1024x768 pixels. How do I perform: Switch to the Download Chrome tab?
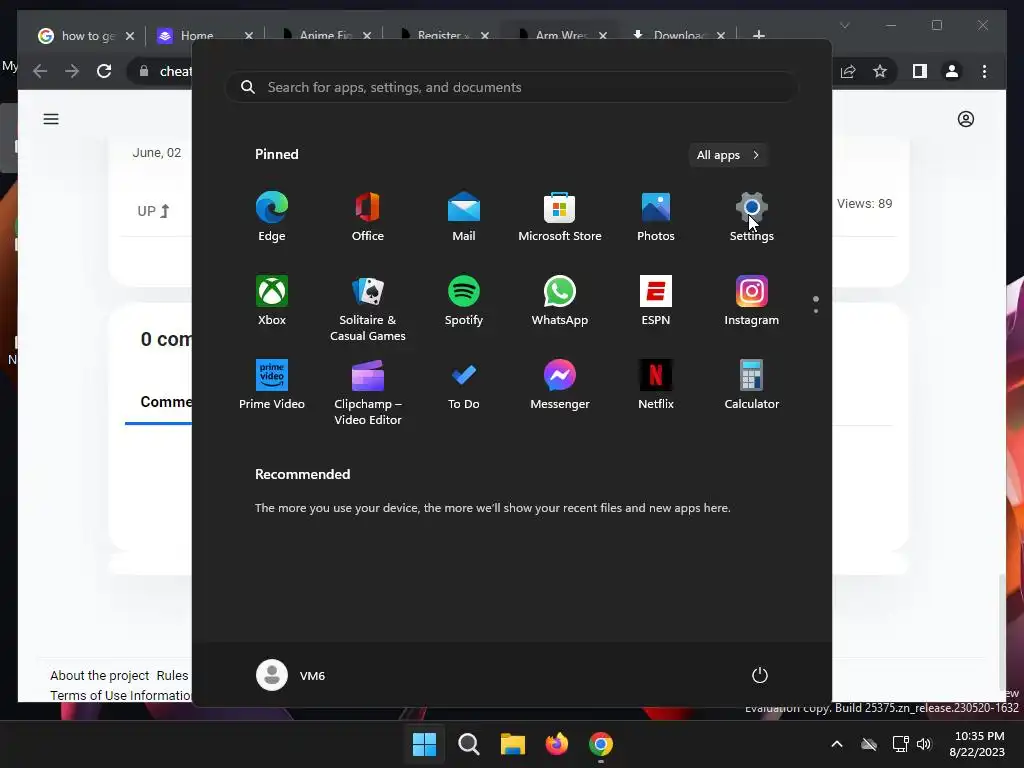pyautogui.click(x=678, y=36)
